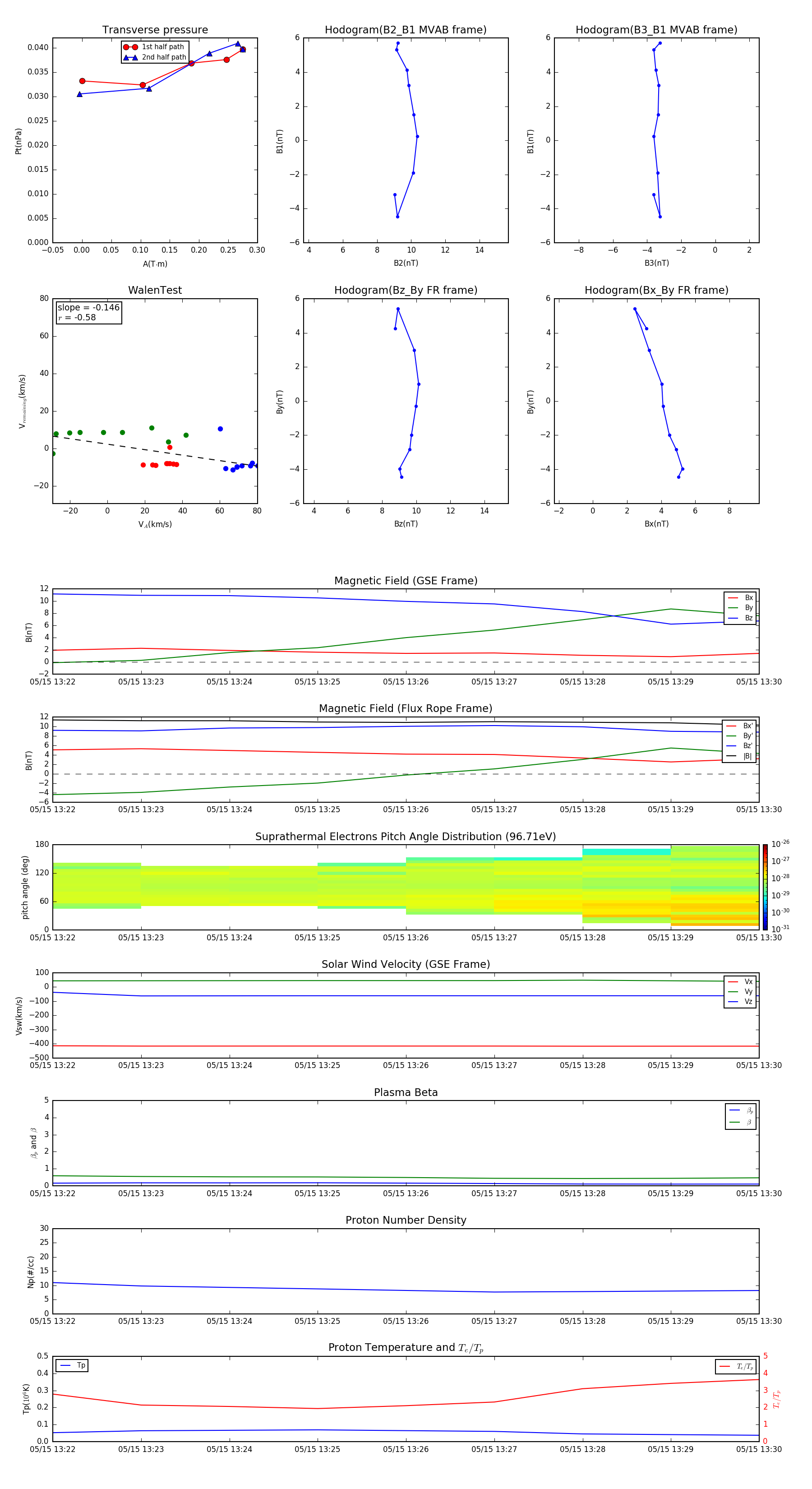This screenshot has width=812, height=1489.
Task: Click the 'Hodogram(B3_B1 MVAB frame)' title
Action: coord(656,30)
